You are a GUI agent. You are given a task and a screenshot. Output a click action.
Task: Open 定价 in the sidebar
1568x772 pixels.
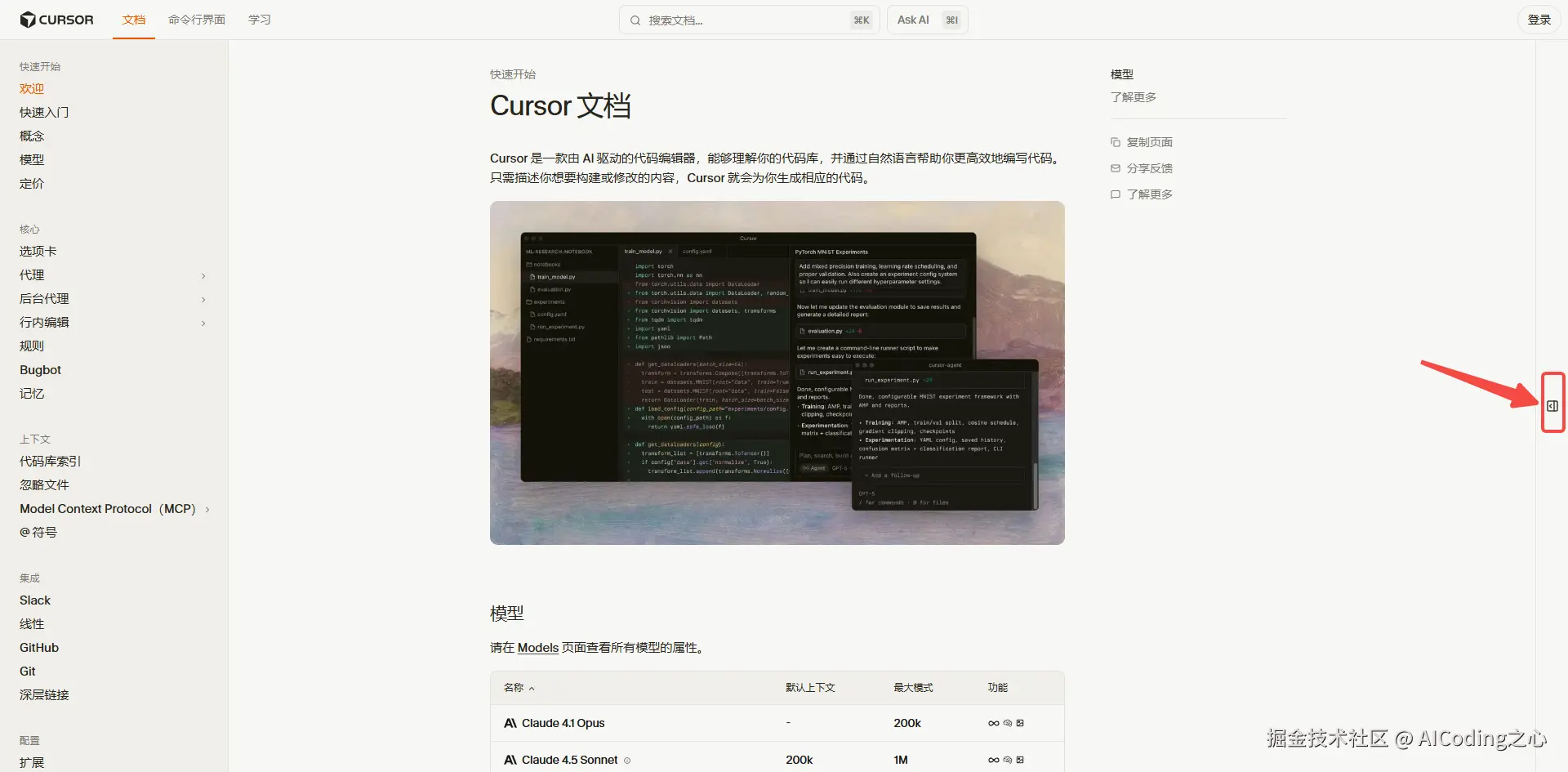coord(32,184)
